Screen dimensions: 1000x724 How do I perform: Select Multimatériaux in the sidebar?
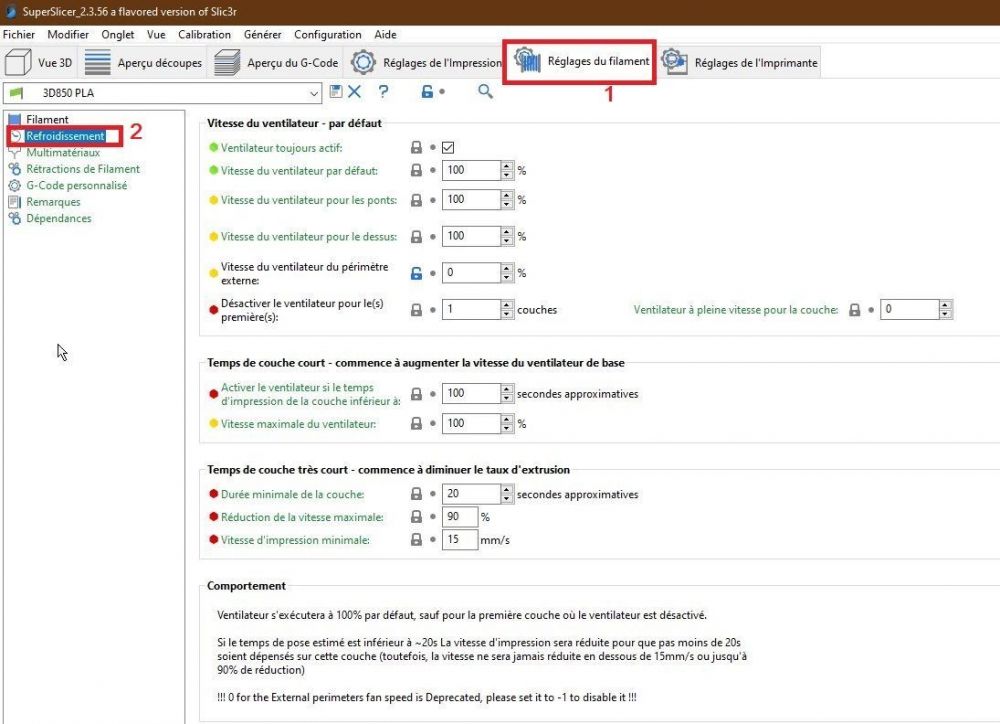[62, 152]
